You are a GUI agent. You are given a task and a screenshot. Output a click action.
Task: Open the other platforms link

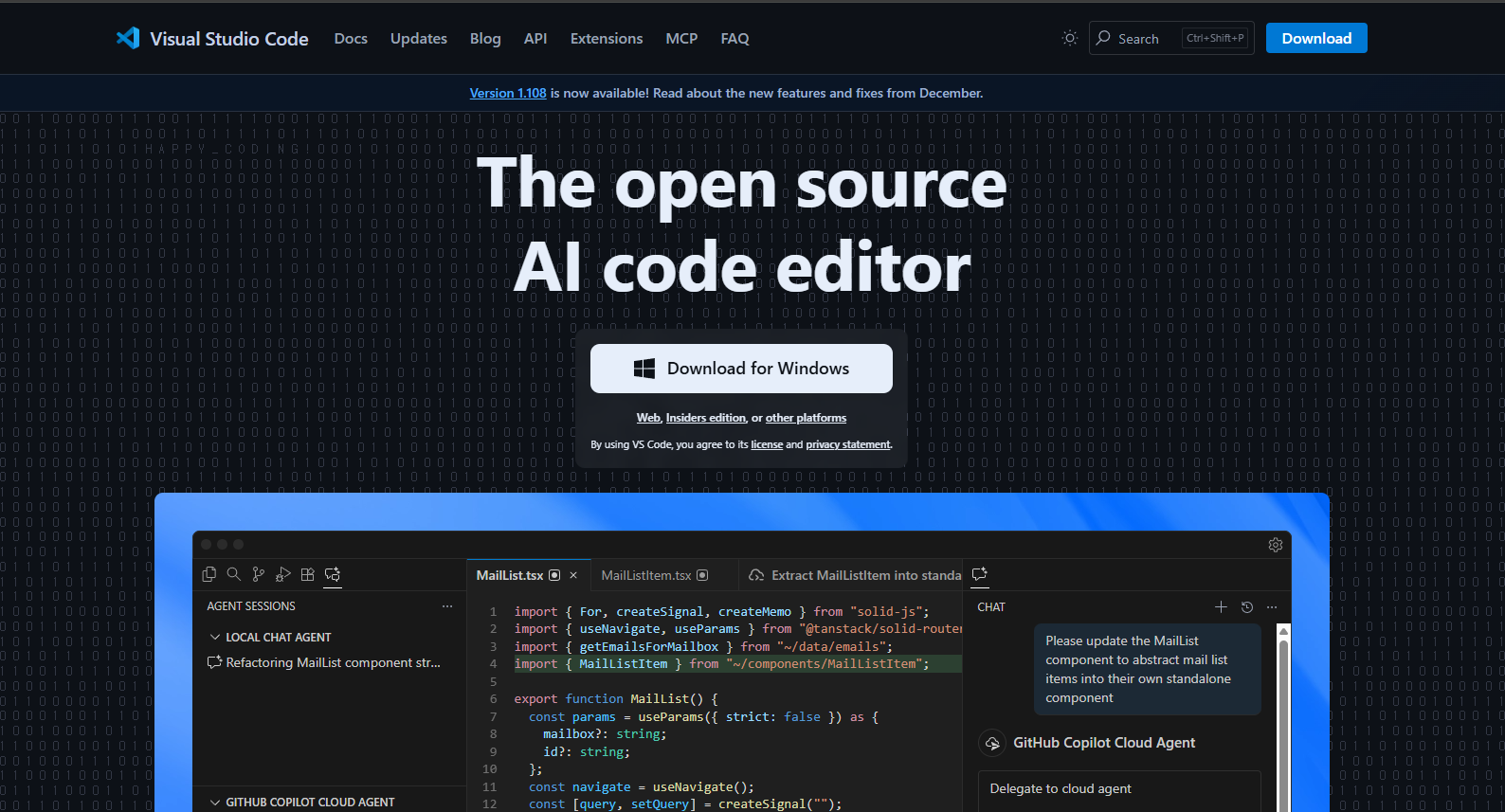click(806, 418)
